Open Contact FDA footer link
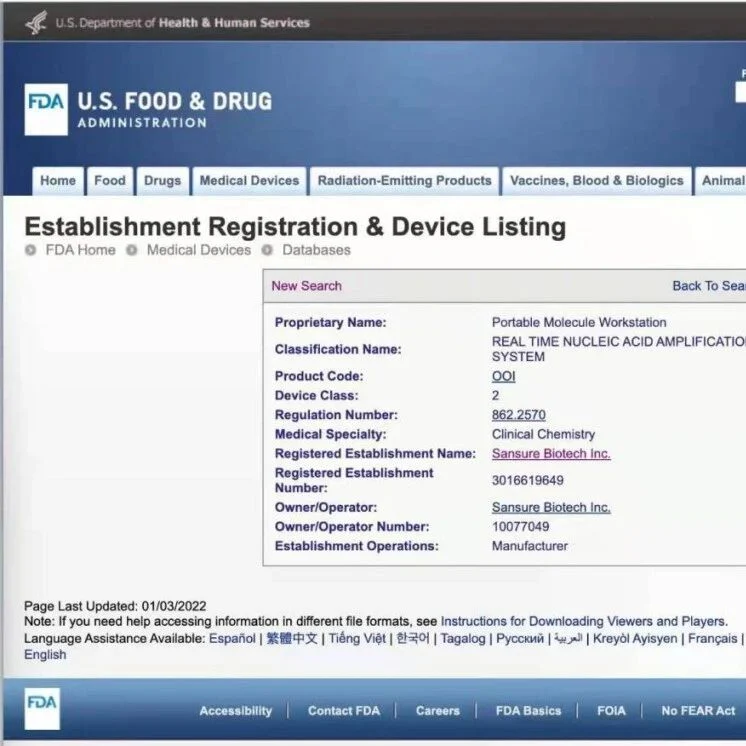The width and height of the screenshot is (746, 746). [344, 711]
